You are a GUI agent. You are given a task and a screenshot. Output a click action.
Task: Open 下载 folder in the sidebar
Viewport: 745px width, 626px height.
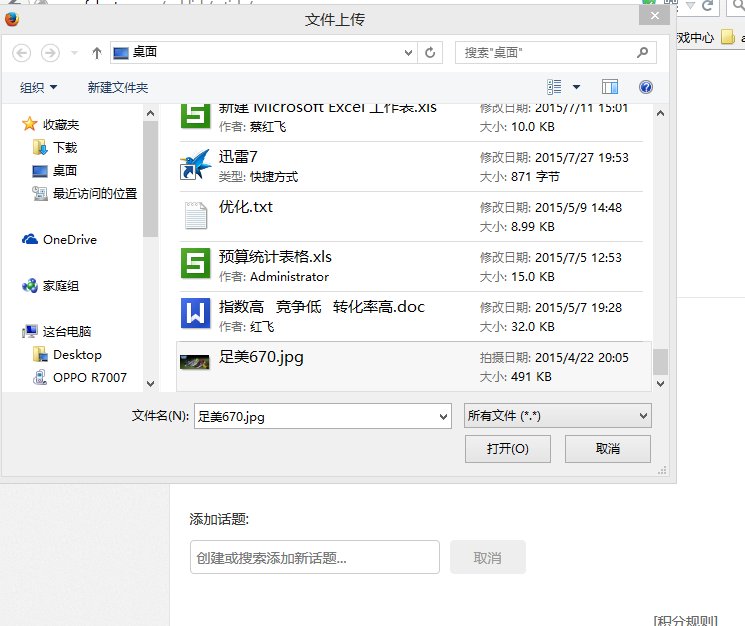click(65, 147)
